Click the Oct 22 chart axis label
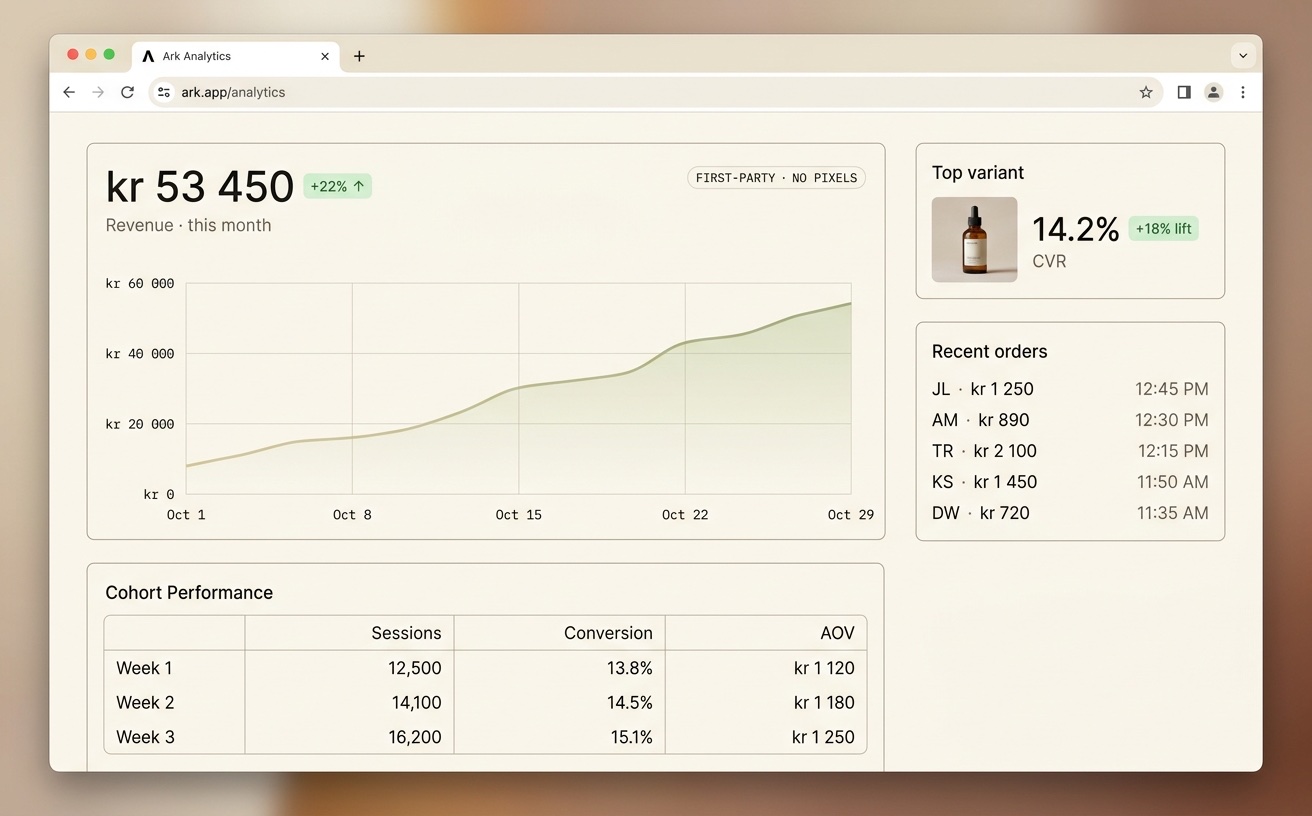This screenshot has height=816, width=1312. [x=685, y=514]
